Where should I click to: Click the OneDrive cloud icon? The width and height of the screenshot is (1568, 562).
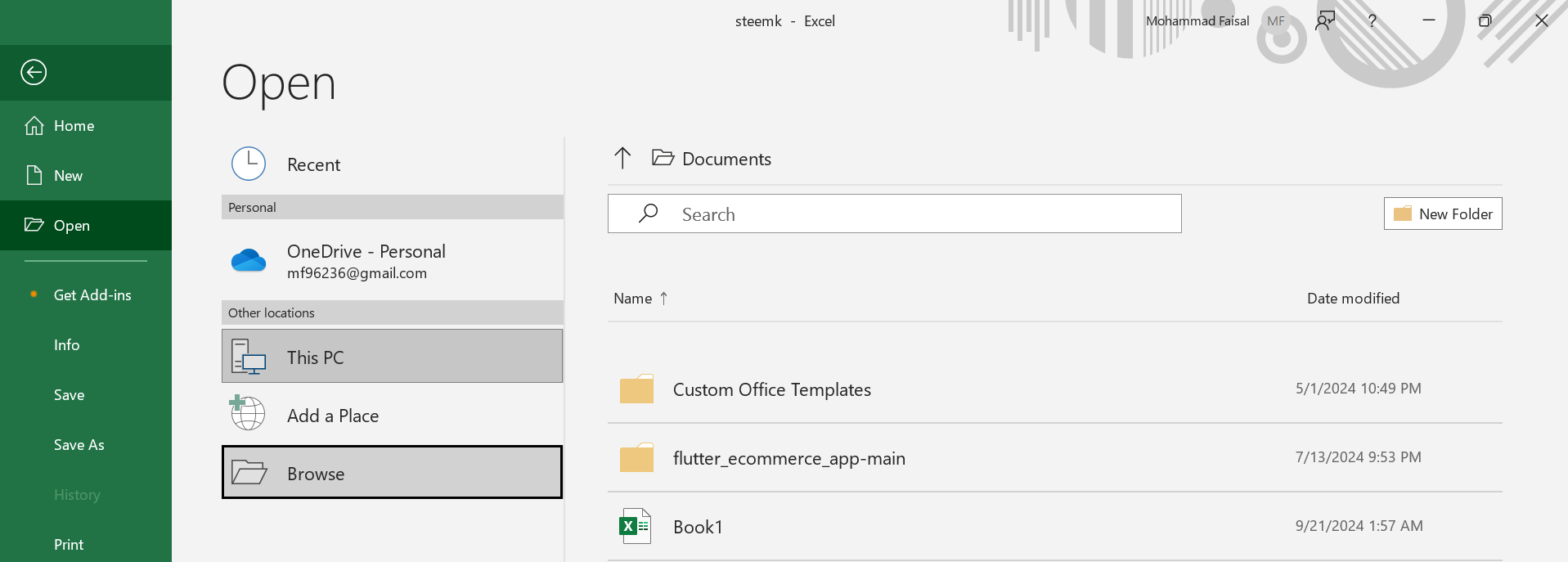point(249,261)
